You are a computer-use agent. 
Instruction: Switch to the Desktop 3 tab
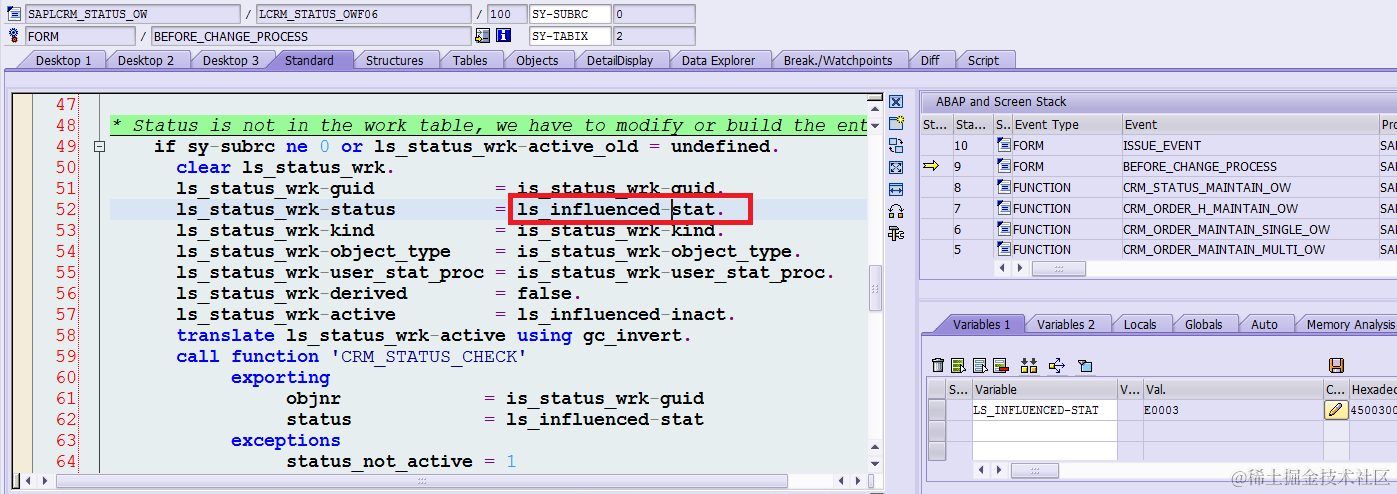[231, 60]
